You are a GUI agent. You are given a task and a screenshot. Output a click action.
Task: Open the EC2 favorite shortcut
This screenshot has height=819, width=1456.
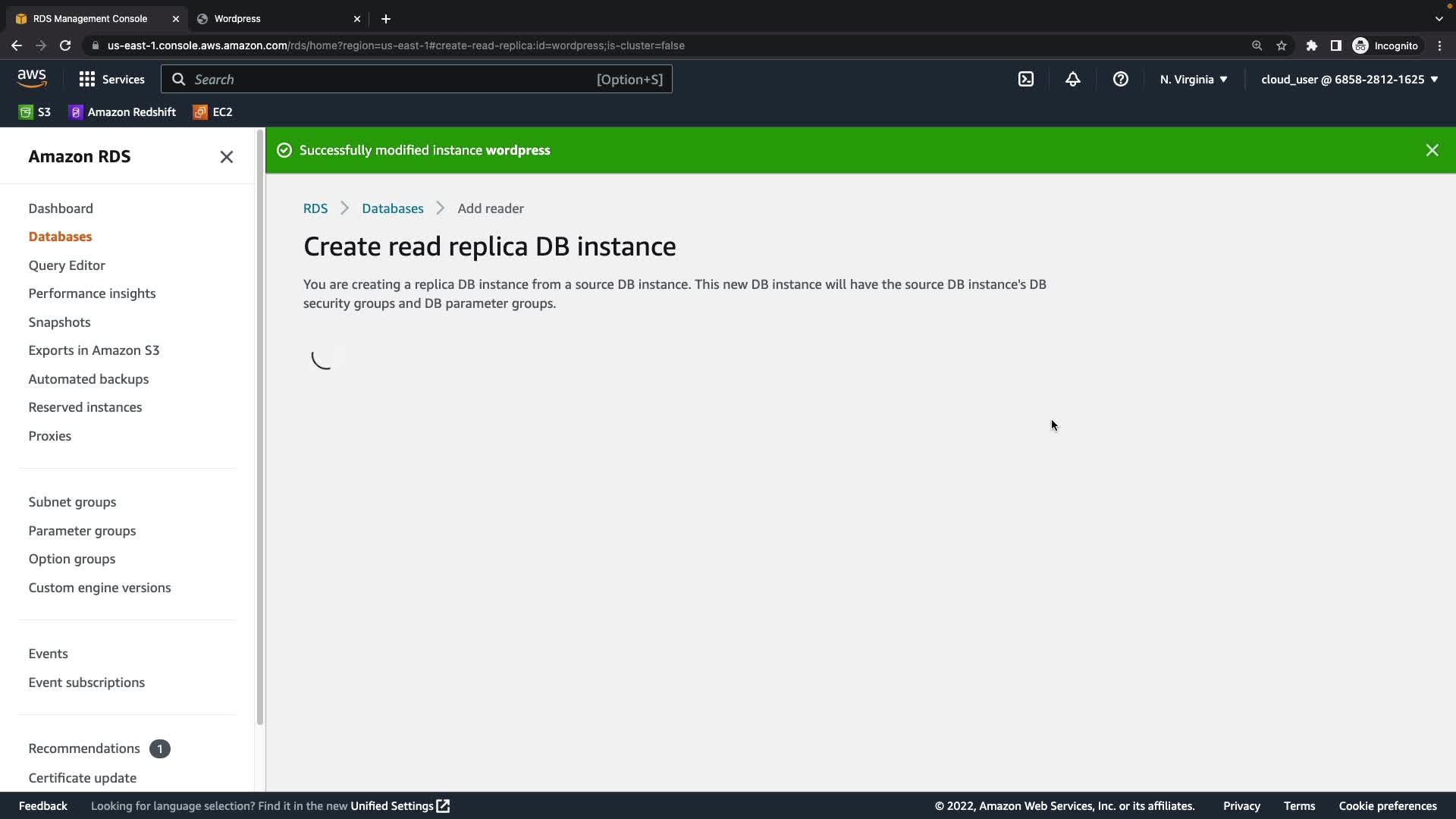[213, 111]
